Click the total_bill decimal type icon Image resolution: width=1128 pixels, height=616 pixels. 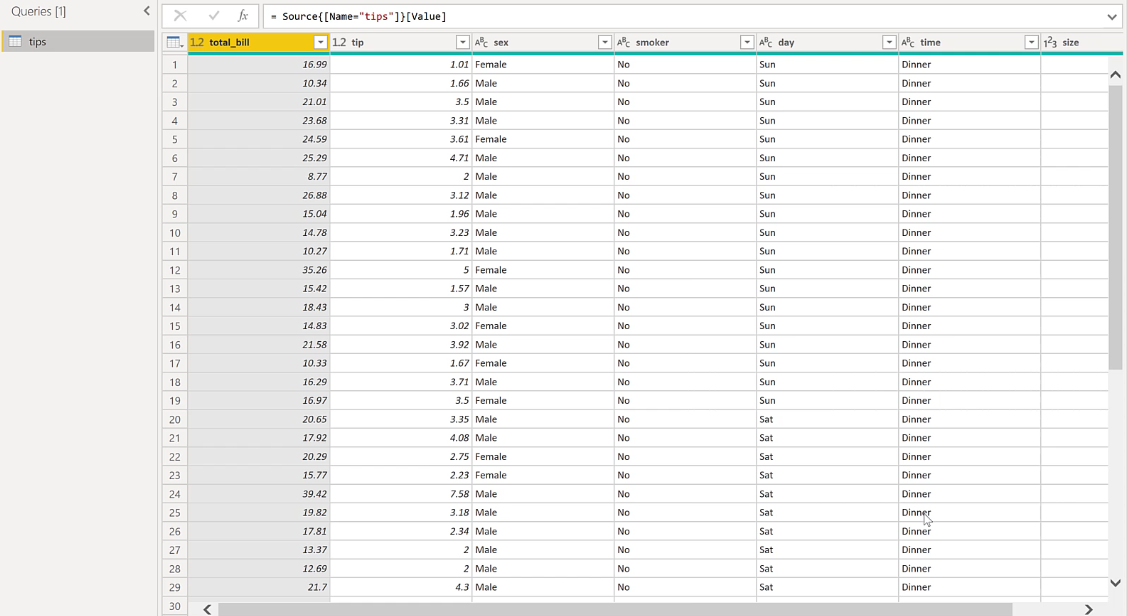point(197,42)
